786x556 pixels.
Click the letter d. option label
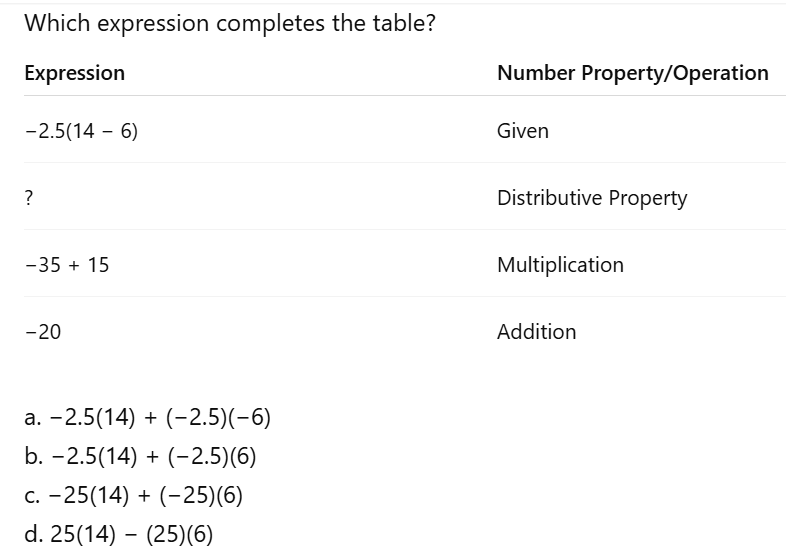point(33,534)
